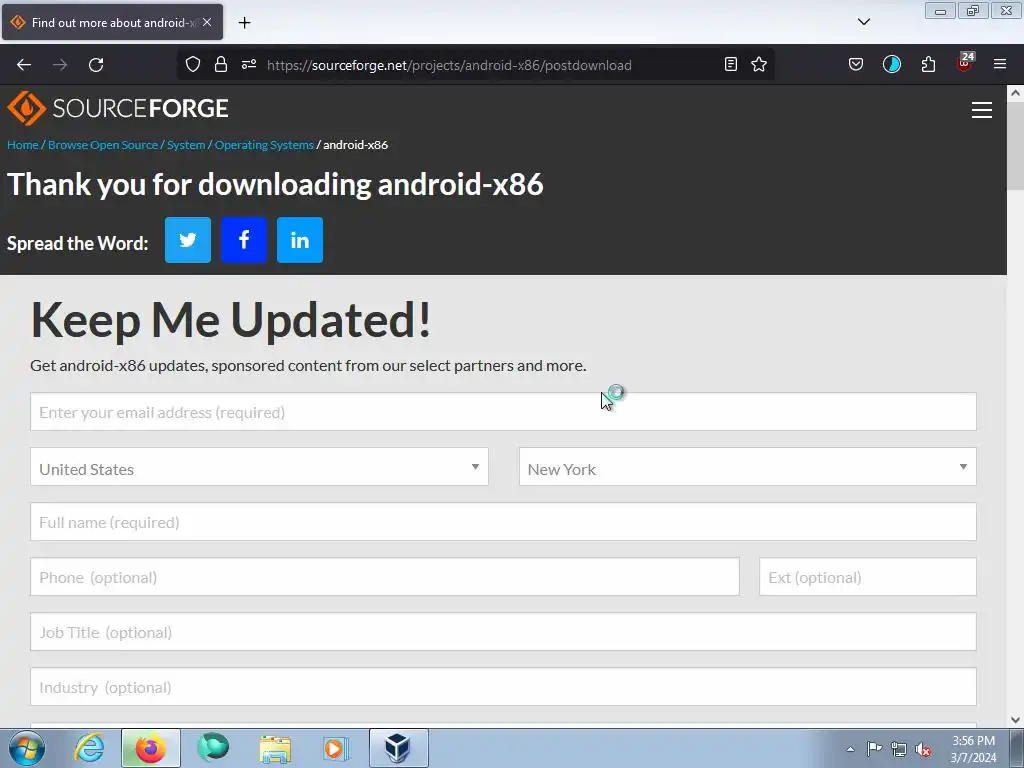Screen dimensions: 1024x768
Task: View site security padlock info
Action: click(221, 64)
